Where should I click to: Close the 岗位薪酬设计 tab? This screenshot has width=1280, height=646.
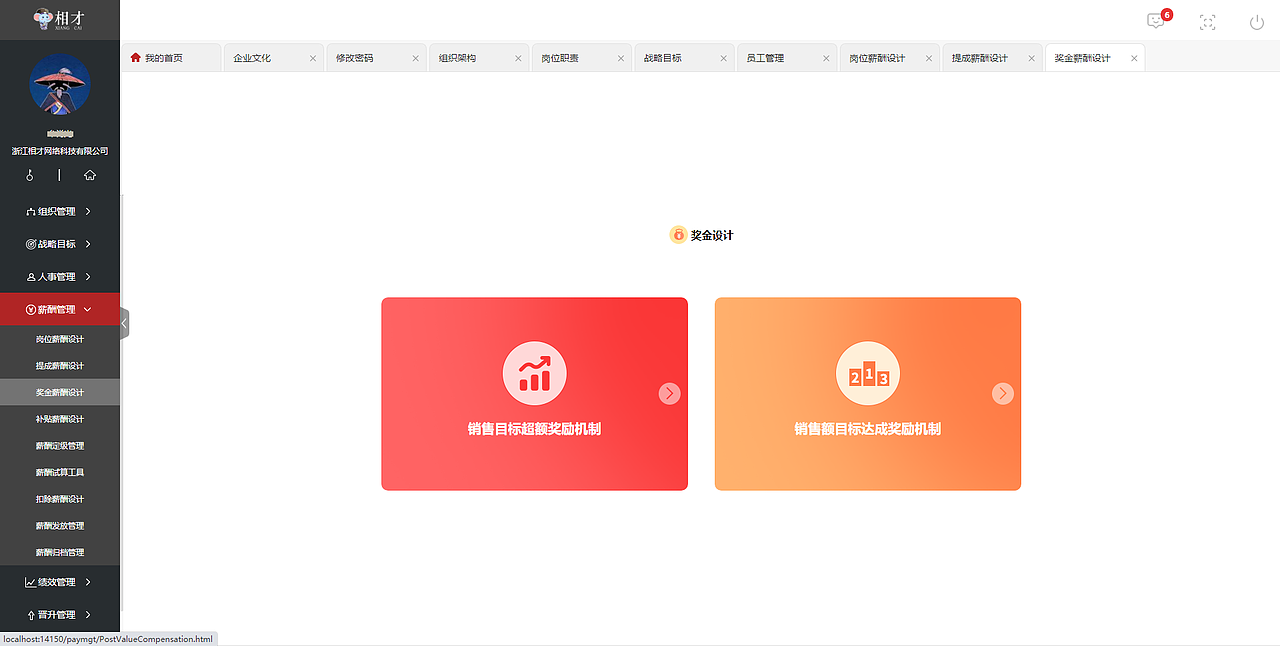pyautogui.click(x=929, y=58)
